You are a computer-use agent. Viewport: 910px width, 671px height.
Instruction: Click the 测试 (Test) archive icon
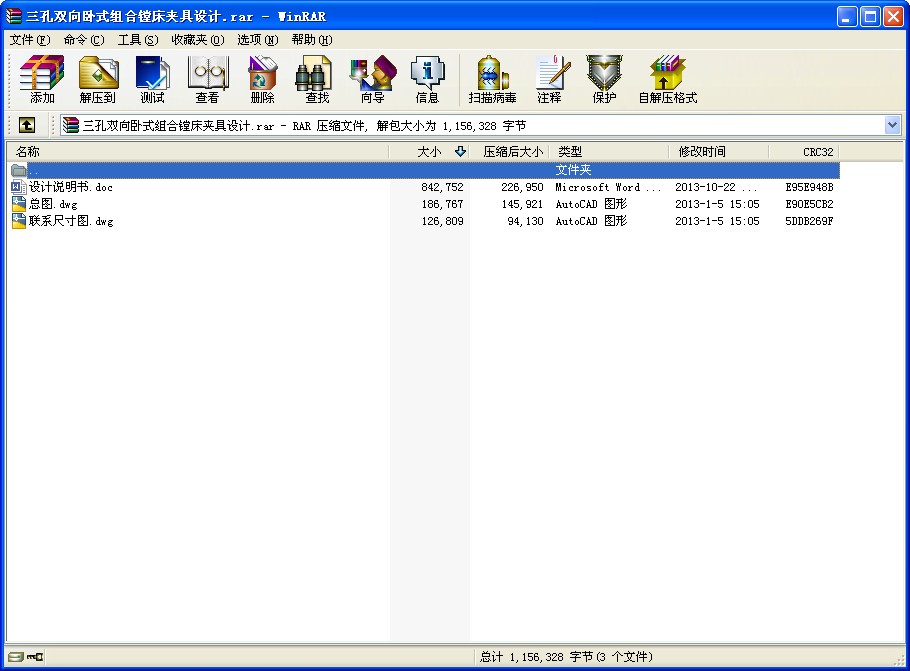[x=153, y=79]
